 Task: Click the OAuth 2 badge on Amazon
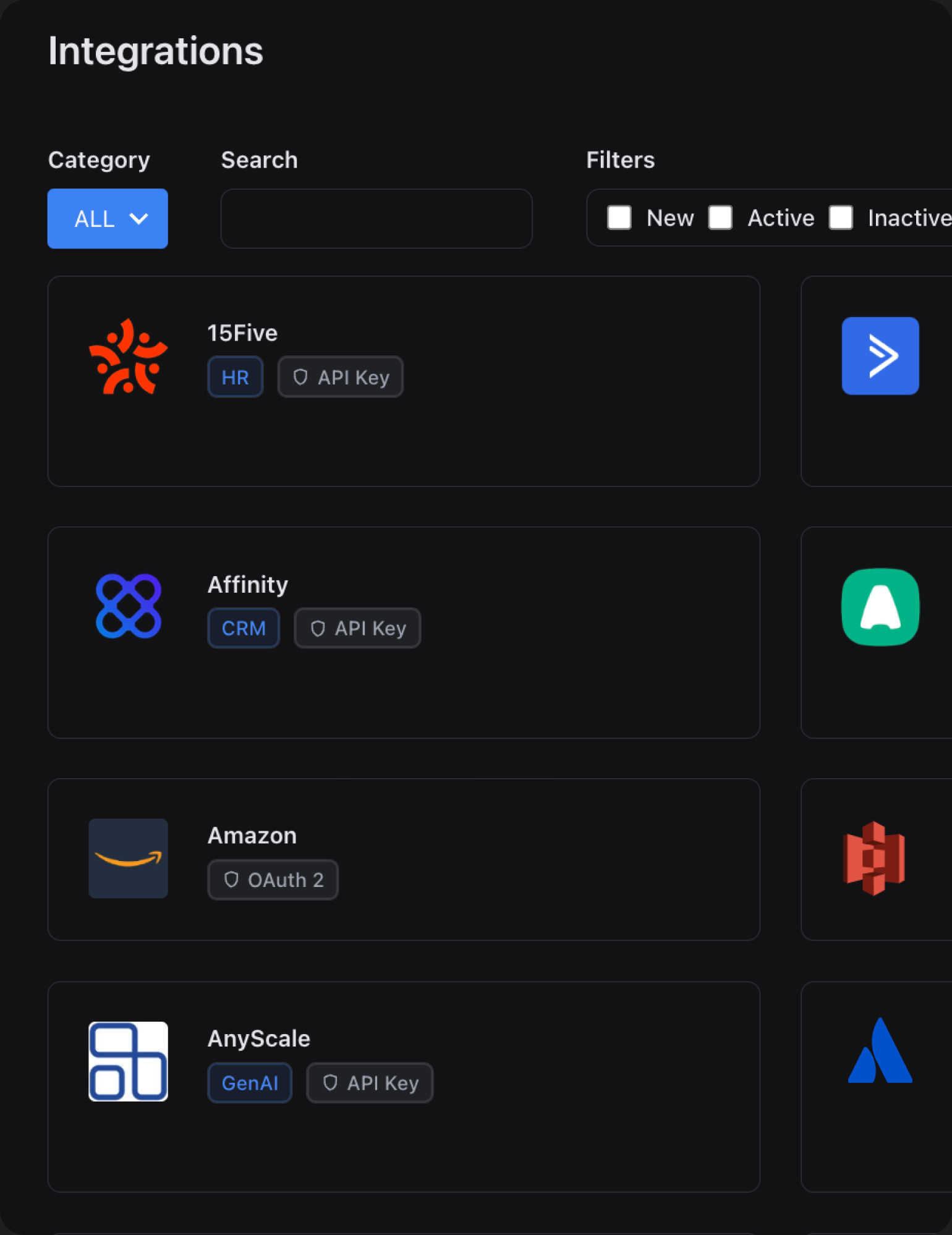273,880
